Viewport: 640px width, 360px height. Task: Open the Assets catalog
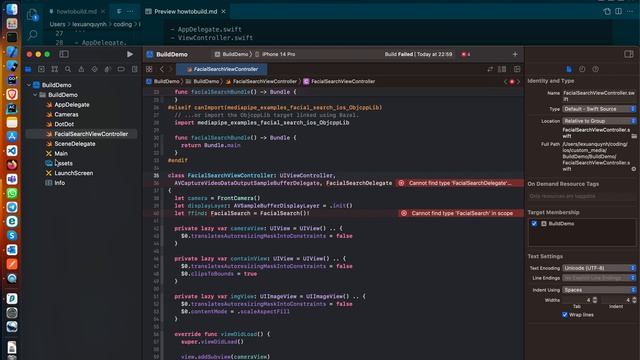[64, 163]
